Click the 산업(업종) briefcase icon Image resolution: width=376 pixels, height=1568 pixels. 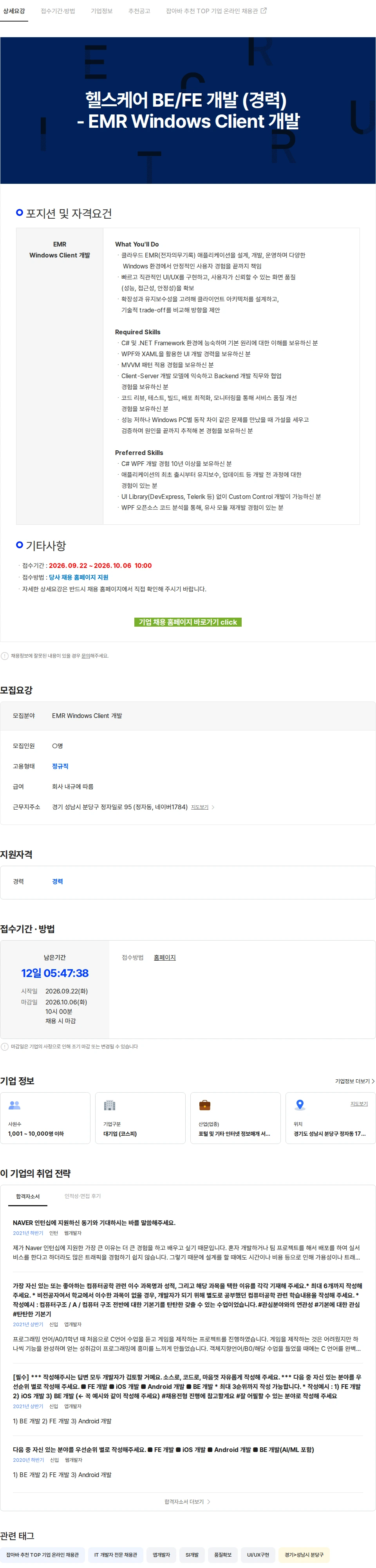[205, 1105]
